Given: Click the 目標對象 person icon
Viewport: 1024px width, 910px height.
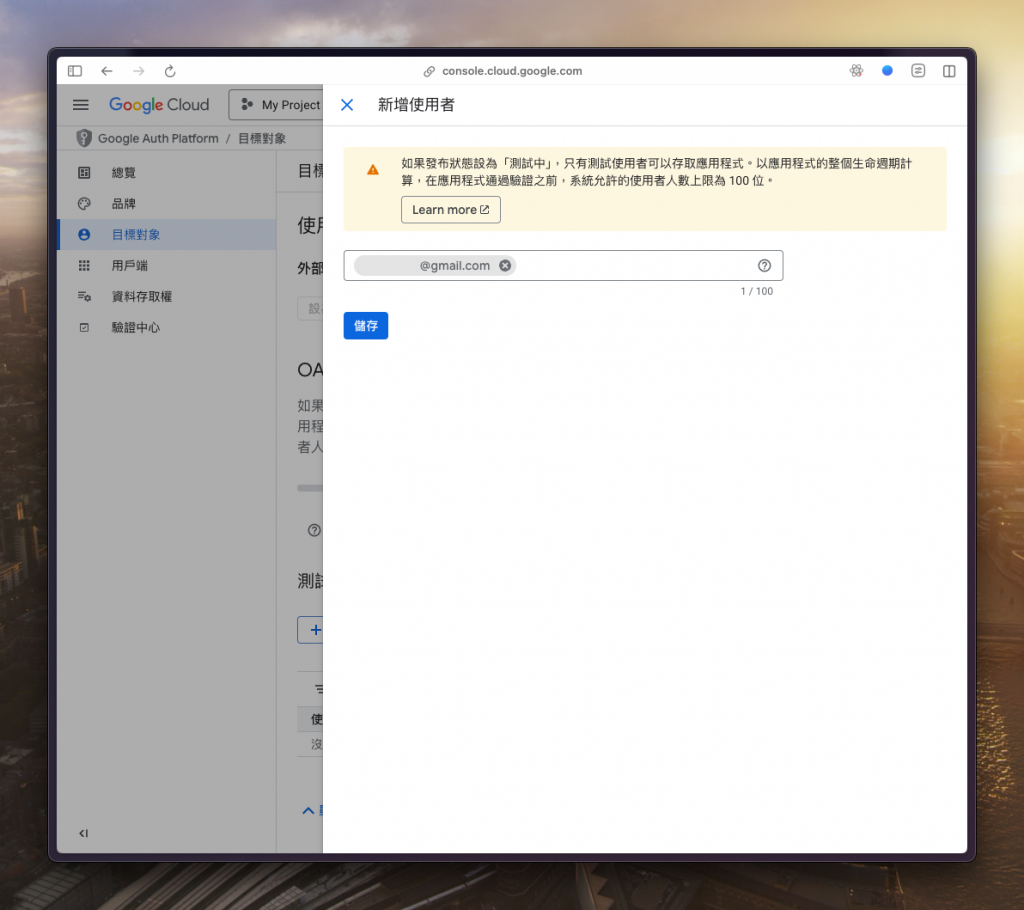Looking at the screenshot, I should [x=84, y=235].
